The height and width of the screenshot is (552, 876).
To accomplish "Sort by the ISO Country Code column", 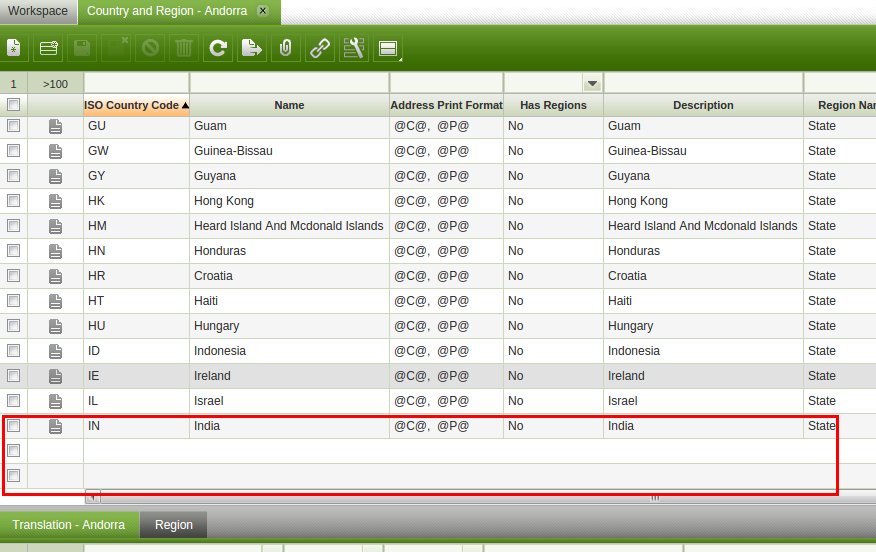I will point(136,105).
